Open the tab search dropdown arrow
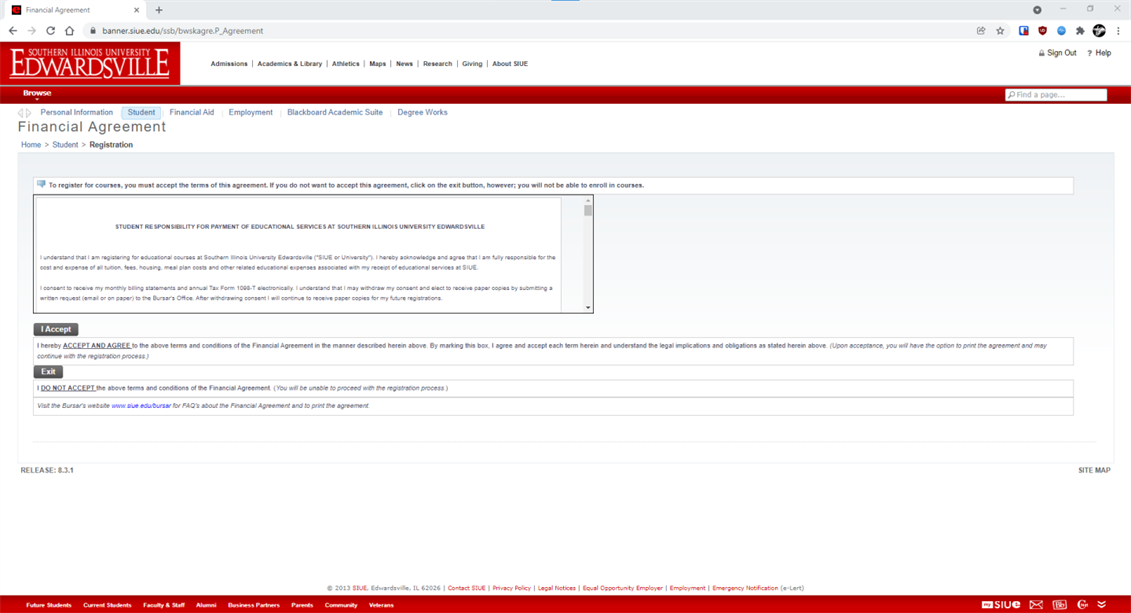1131x613 pixels. [x=1037, y=10]
